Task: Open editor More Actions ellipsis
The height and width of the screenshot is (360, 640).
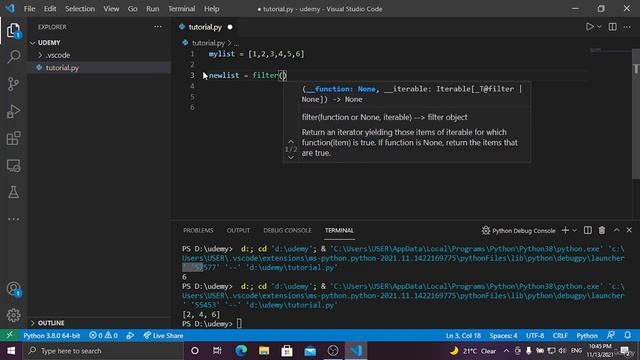Action: (x=627, y=27)
